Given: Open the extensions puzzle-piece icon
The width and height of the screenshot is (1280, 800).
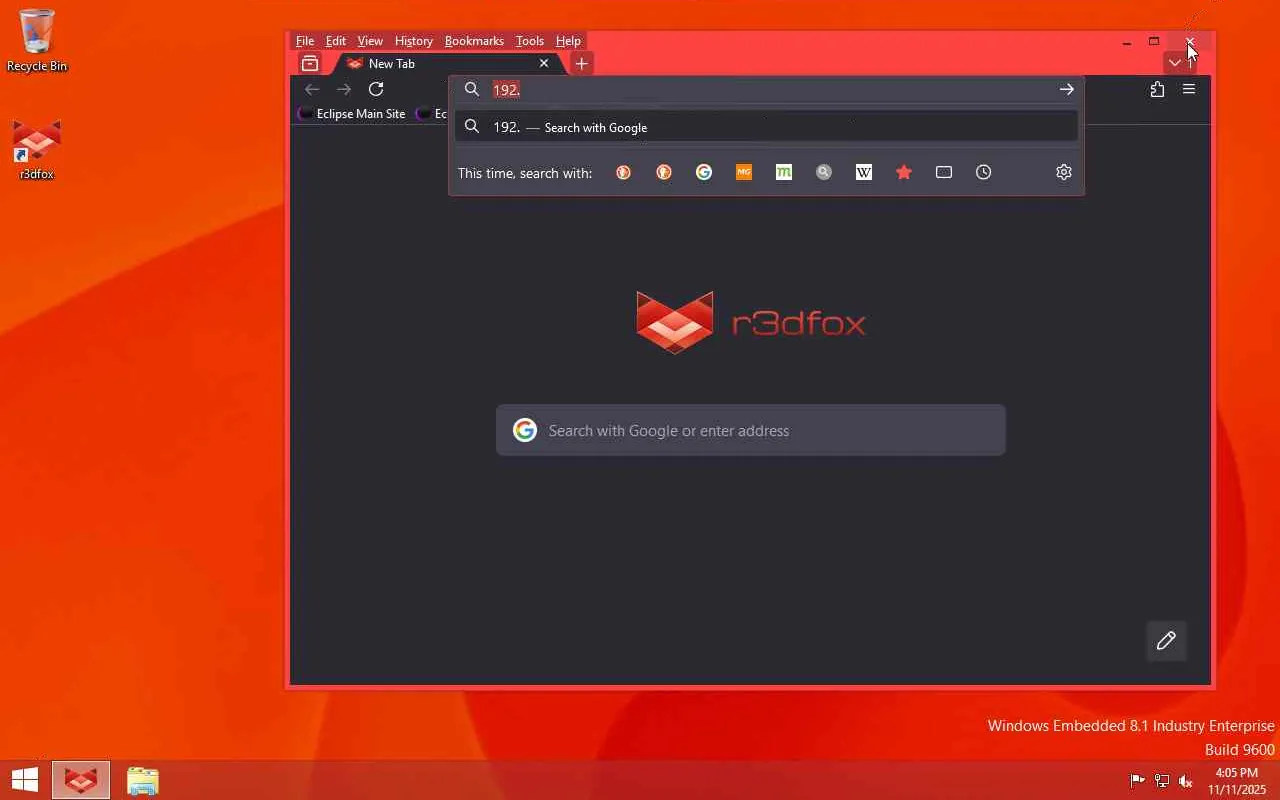Looking at the screenshot, I should pos(1157,89).
